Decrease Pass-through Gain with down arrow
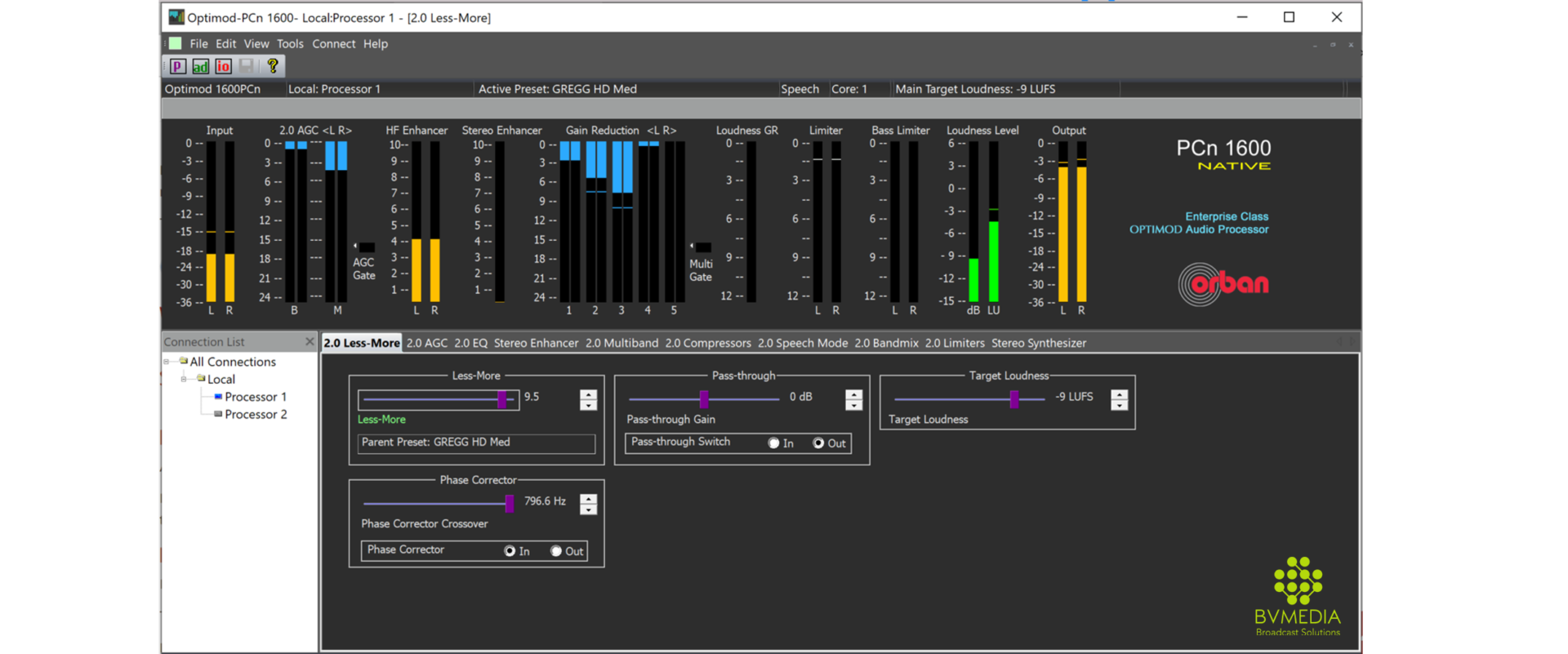 click(x=853, y=405)
